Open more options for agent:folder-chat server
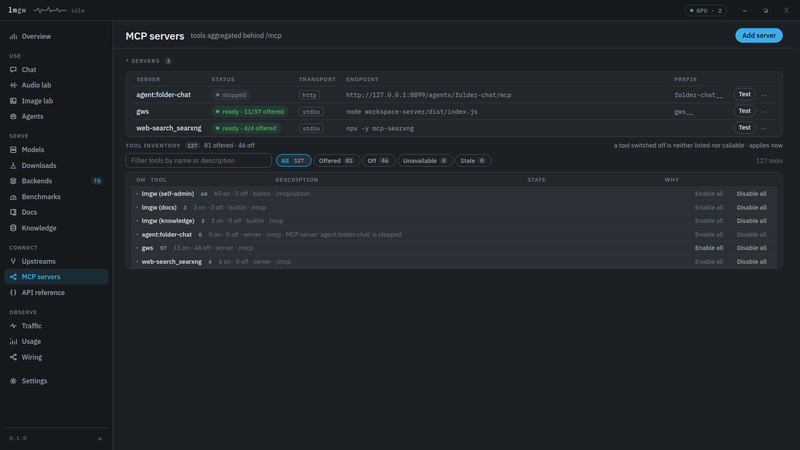 (x=764, y=95)
